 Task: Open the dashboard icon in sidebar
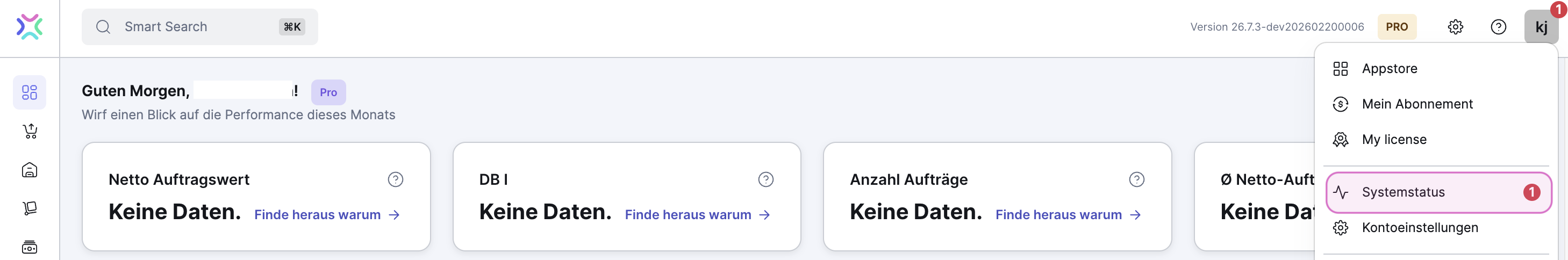point(29,92)
